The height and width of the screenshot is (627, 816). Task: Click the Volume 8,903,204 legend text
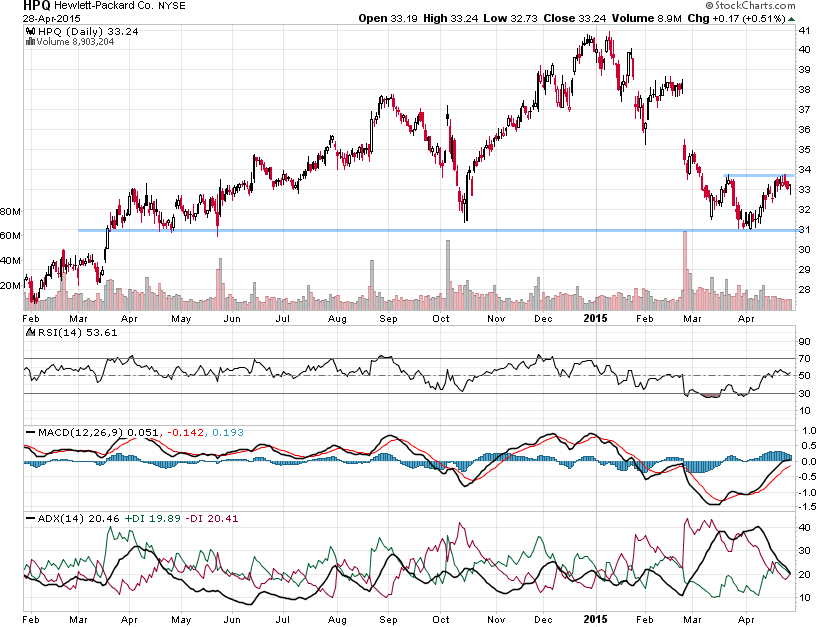tap(75, 42)
